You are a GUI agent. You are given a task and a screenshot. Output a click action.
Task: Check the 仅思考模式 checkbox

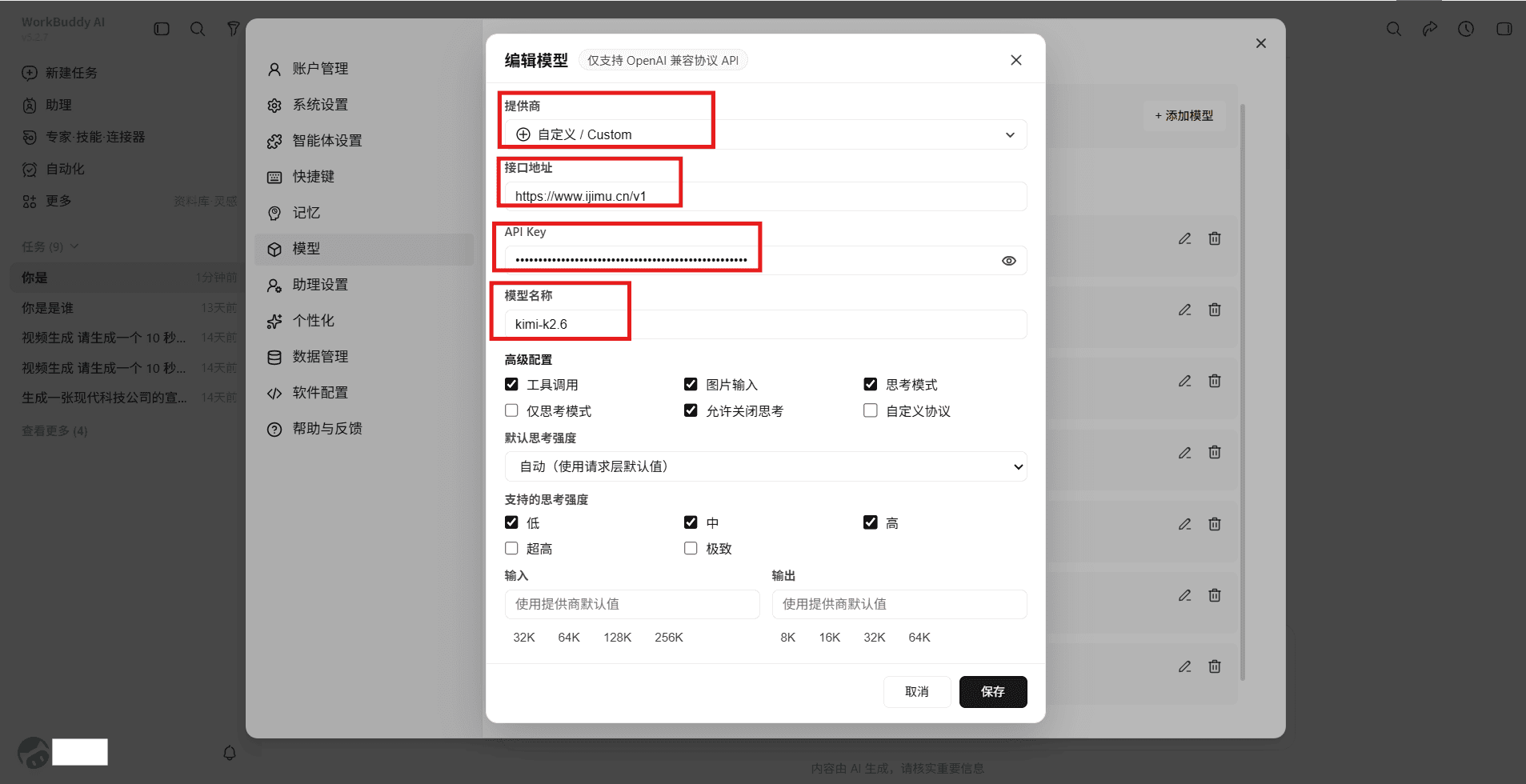pos(511,410)
